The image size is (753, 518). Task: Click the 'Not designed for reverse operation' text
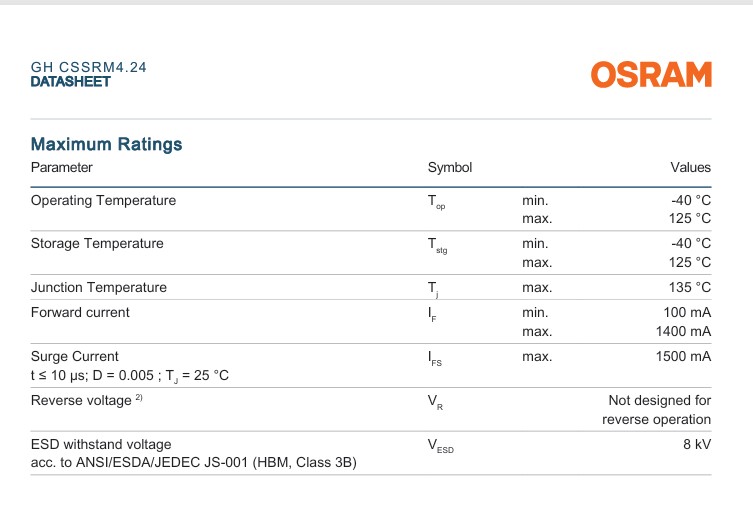click(x=656, y=410)
